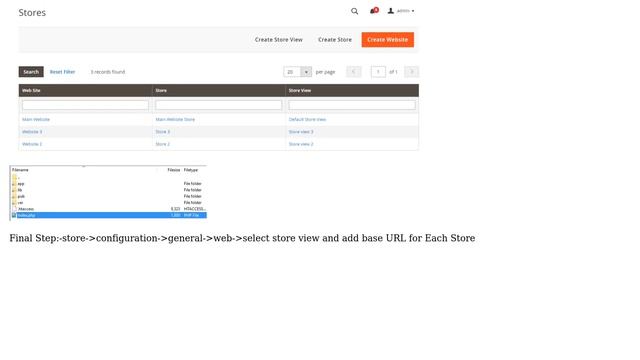This screenshot has width=640, height=360.
Task: Click the Filesize column header
Action: (173, 170)
